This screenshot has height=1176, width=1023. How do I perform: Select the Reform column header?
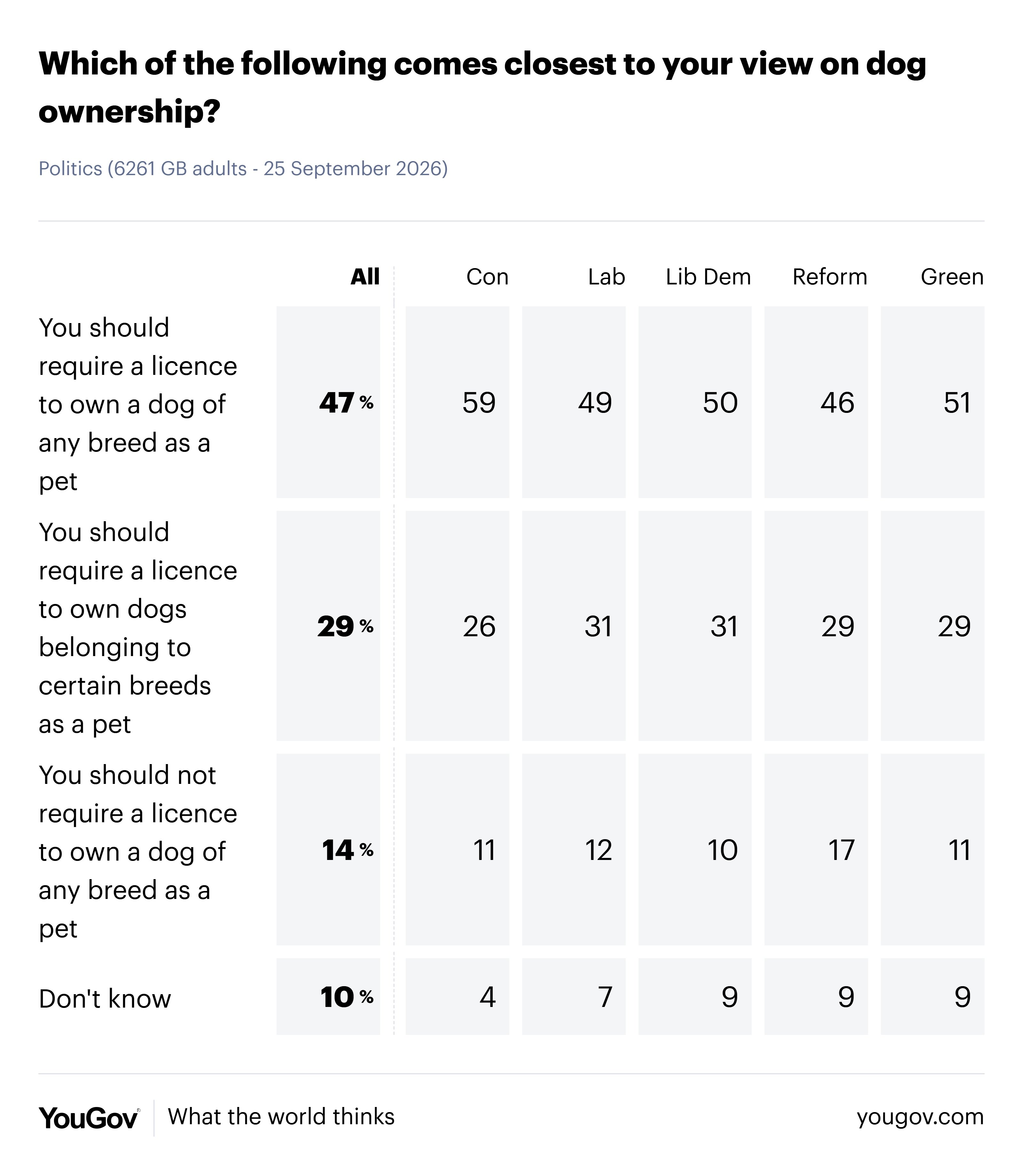pos(830,277)
